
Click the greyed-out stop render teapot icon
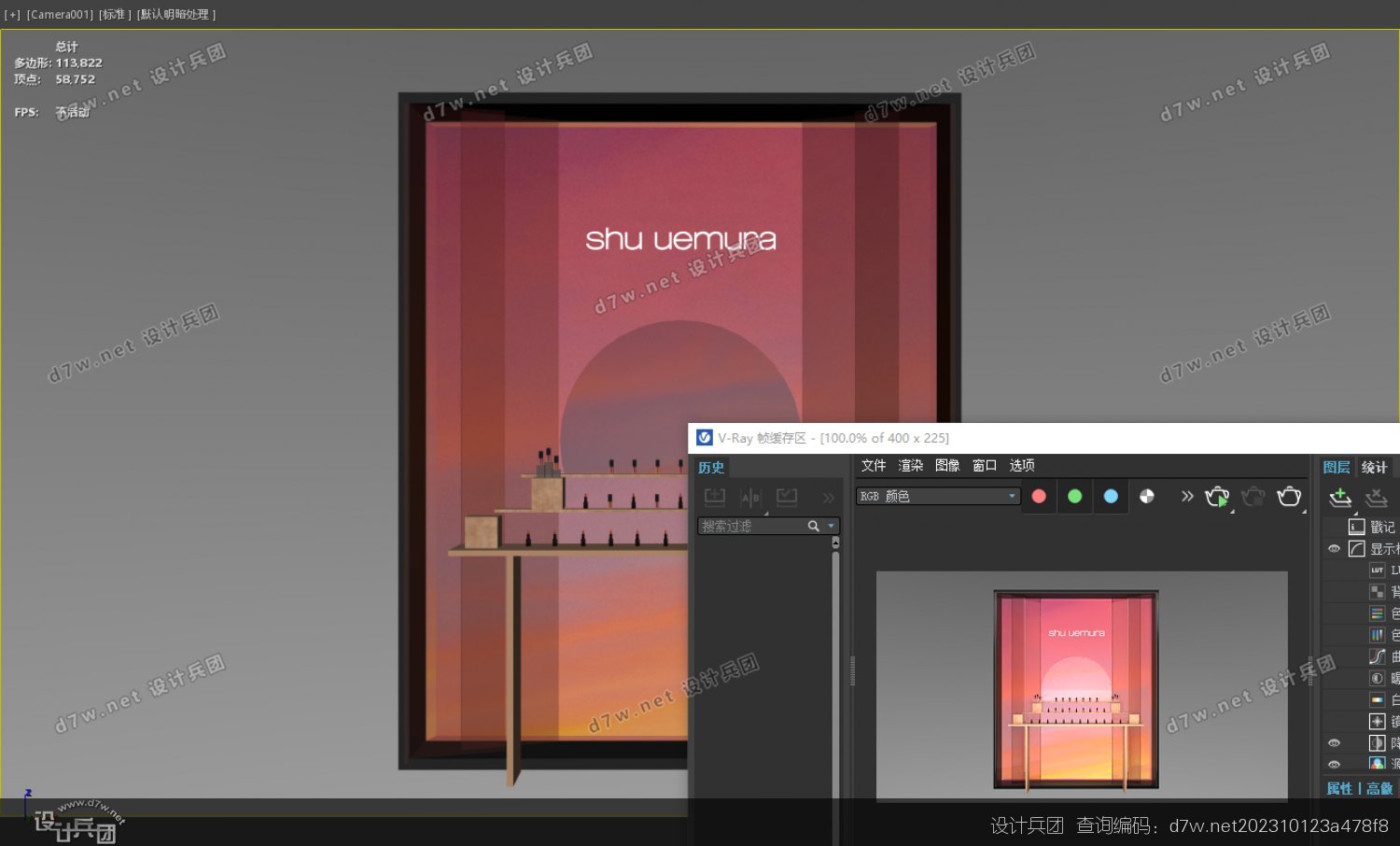click(1253, 497)
